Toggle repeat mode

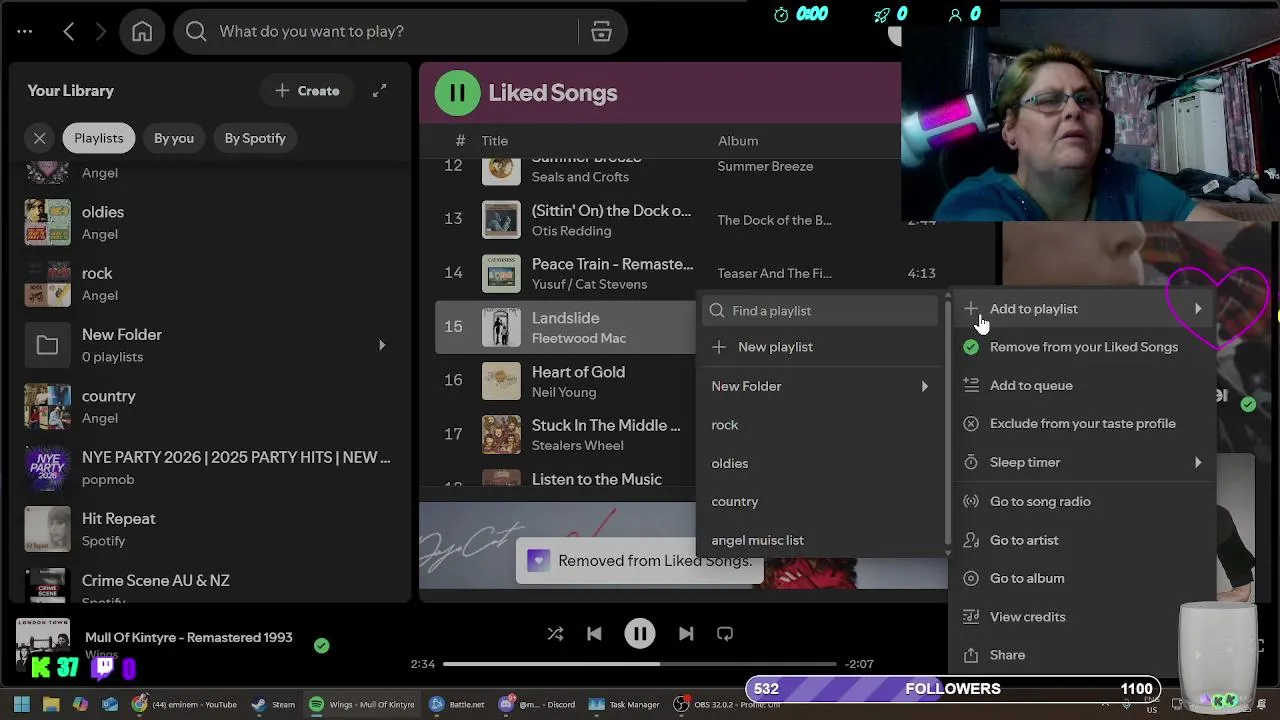click(x=725, y=634)
